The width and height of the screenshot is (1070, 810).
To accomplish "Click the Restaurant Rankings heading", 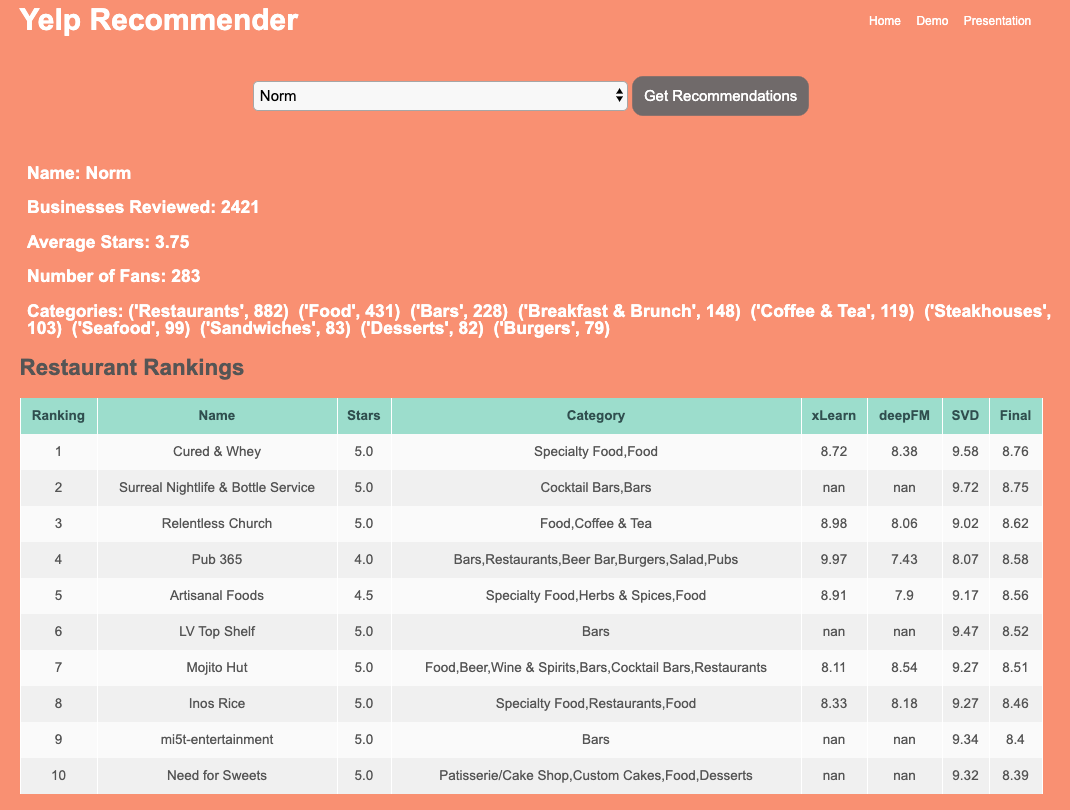I will [x=132, y=367].
